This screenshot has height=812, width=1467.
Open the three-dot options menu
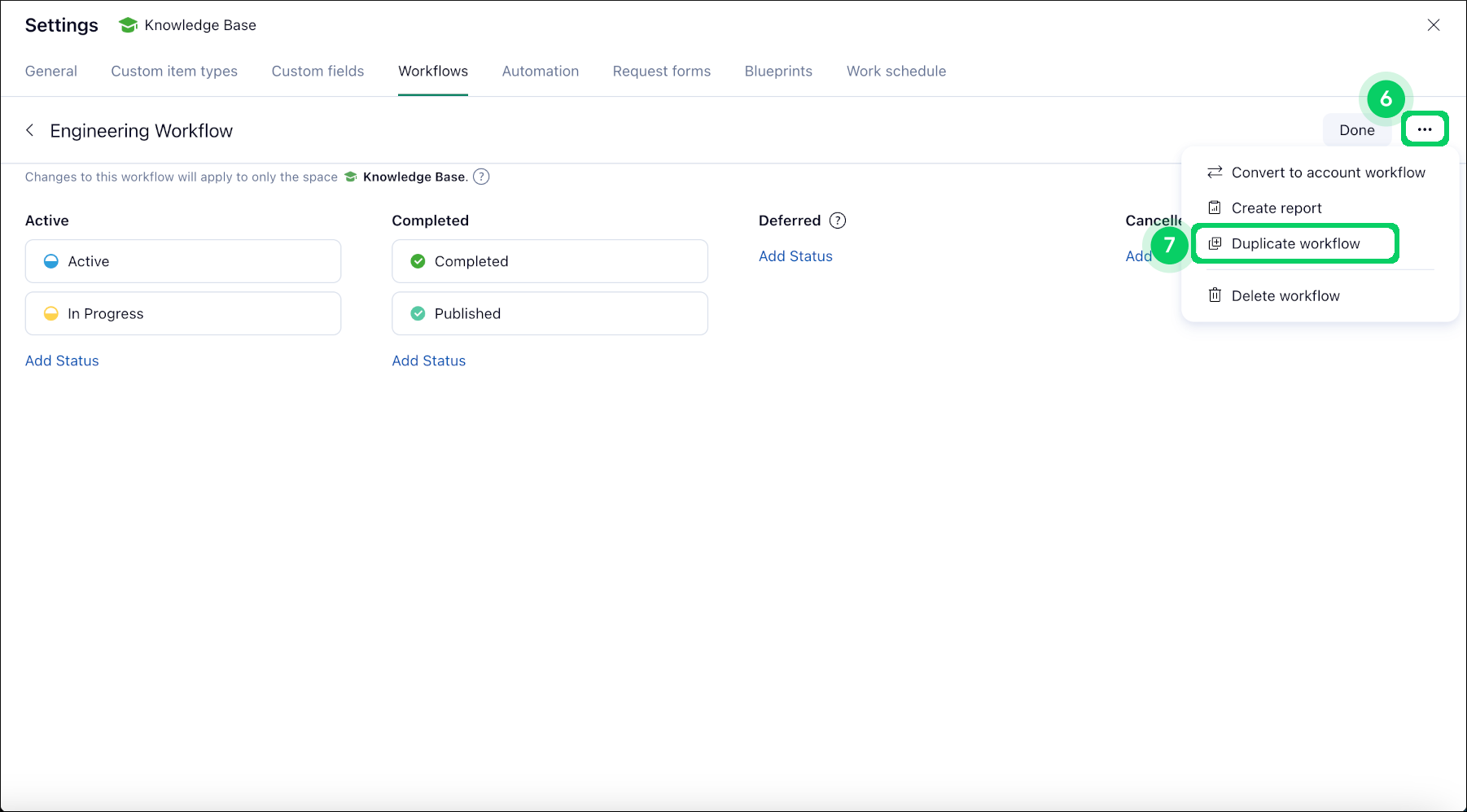(1425, 129)
